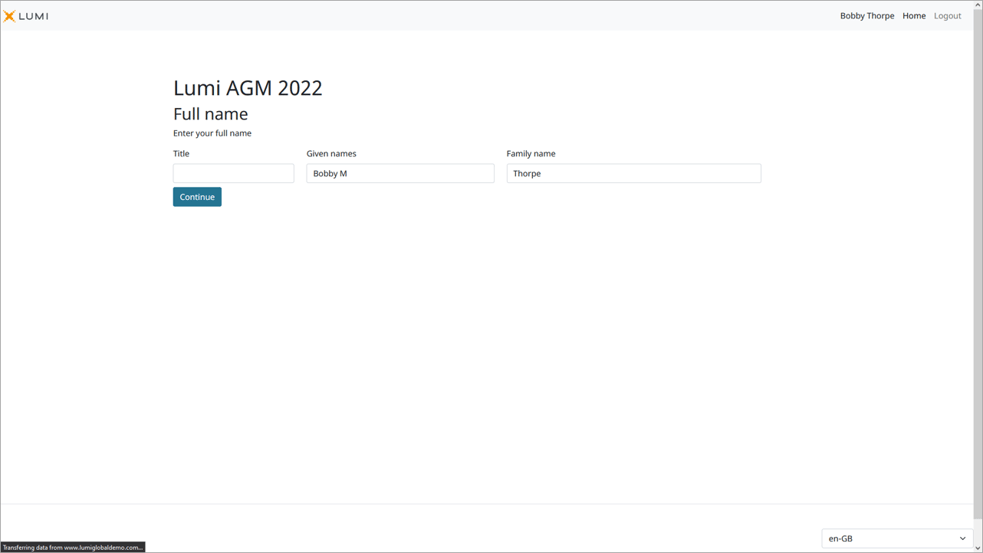Log out using the Logout link
This screenshot has height=553, width=983.
point(947,16)
